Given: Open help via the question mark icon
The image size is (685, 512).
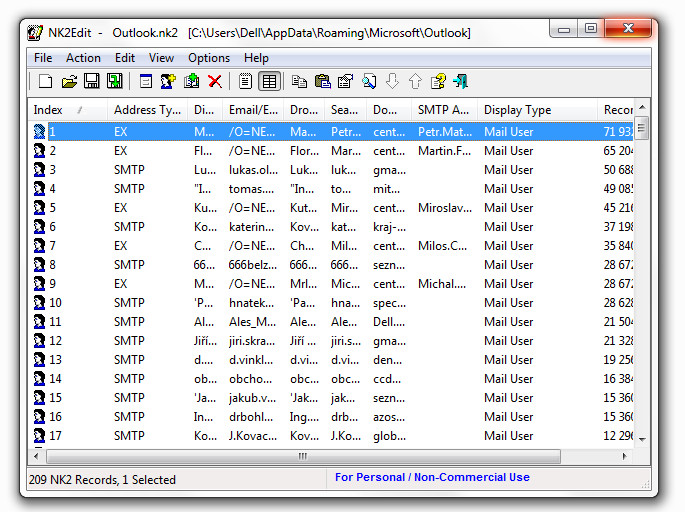Looking at the screenshot, I should 438,81.
